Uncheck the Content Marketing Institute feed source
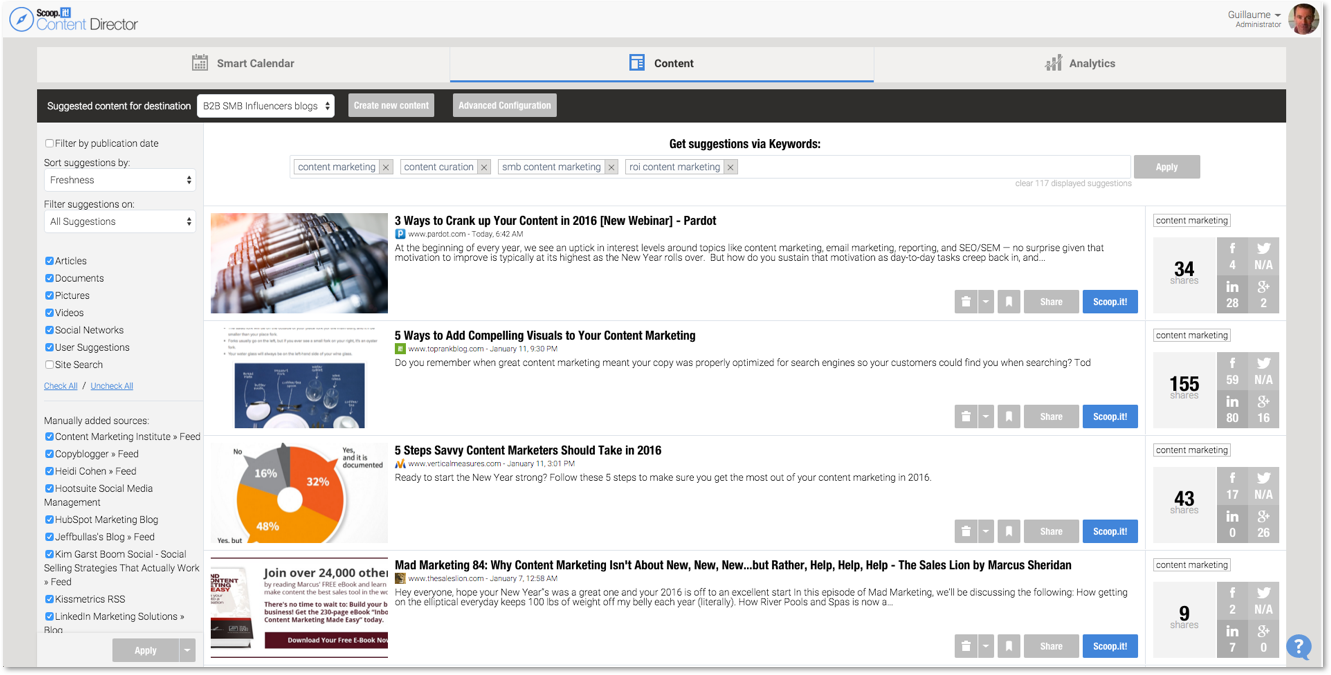The height and width of the screenshot is (675, 1331). click(x=50, y=437)
